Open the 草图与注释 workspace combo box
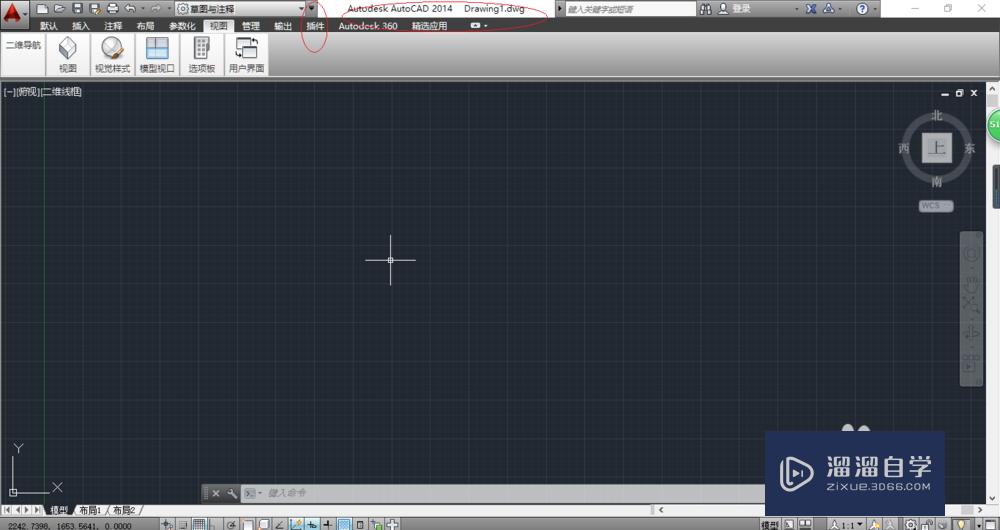This screenshot has height=530, width=1000. pos(239,9)
